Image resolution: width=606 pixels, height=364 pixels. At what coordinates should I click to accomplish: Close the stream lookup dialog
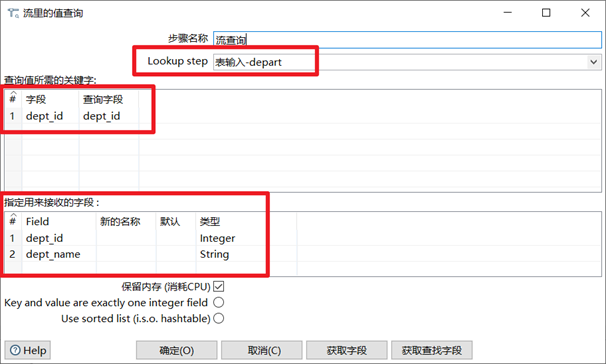click(585, 13)
